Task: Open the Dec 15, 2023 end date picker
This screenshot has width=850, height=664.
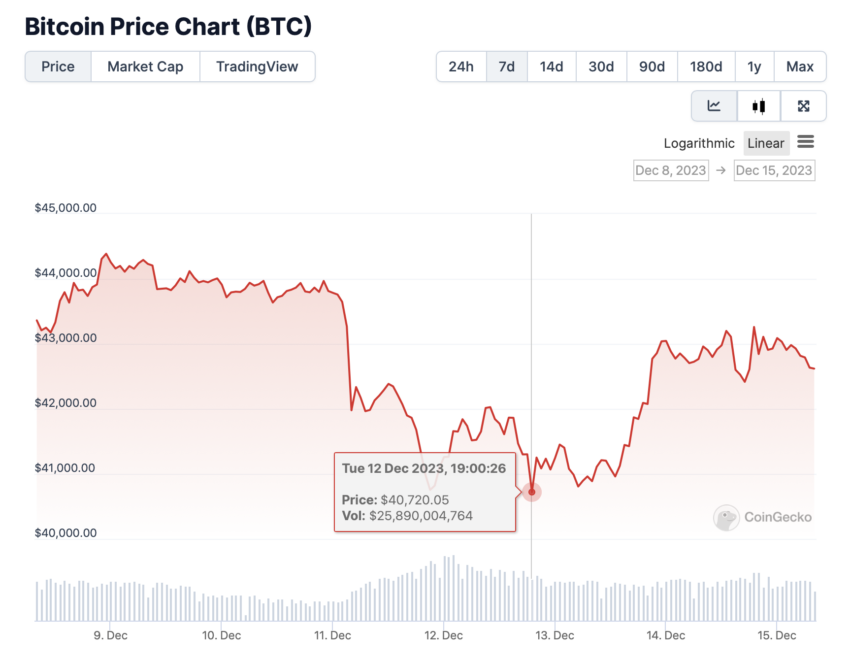Action: pos(774,170)
